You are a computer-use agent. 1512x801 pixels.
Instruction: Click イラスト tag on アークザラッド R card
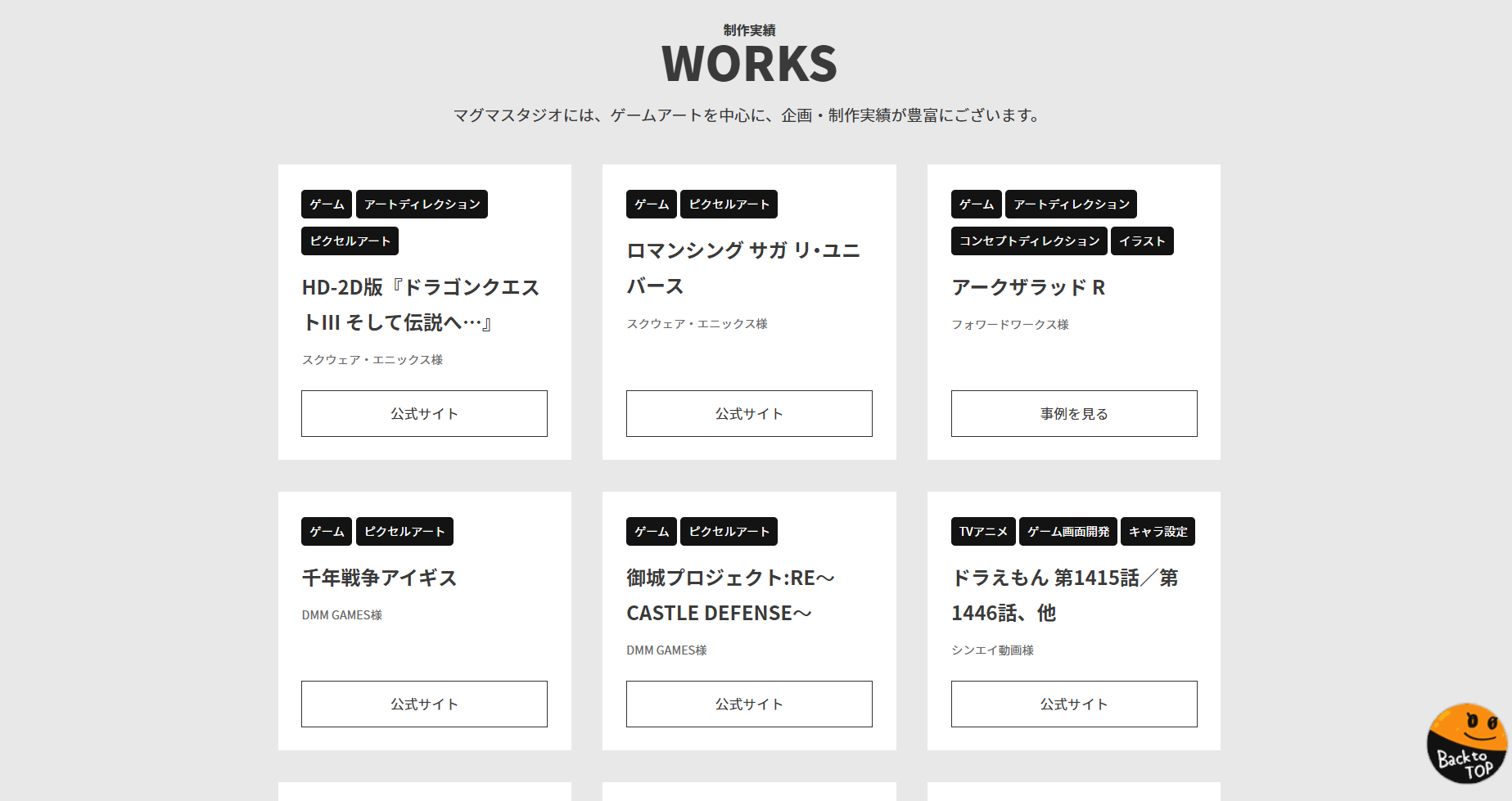(x=1142, y=241)
